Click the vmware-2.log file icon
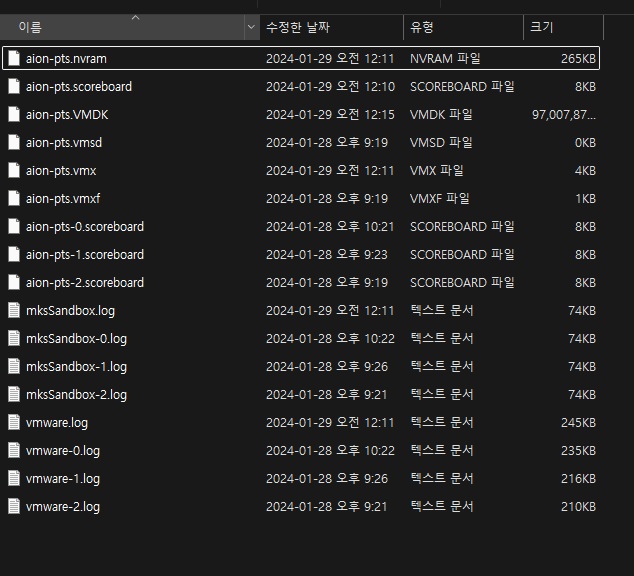Viewport: 634px width, 576px height. click(14, 506)
